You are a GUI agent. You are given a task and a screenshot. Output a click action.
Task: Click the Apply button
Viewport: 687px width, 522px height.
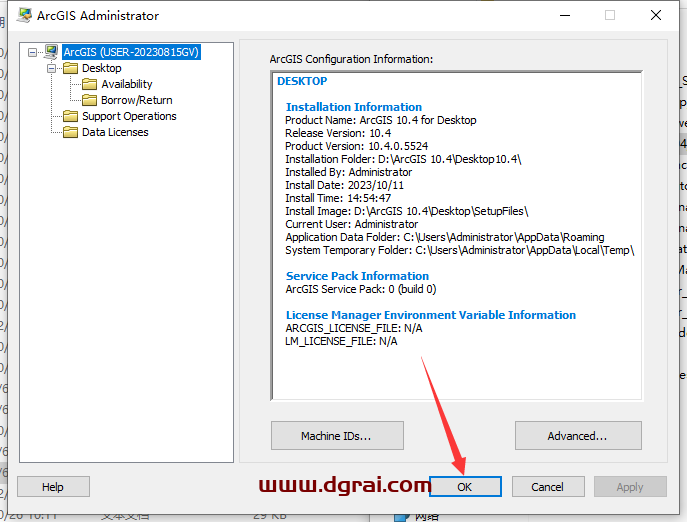click(x=630, y=487)
